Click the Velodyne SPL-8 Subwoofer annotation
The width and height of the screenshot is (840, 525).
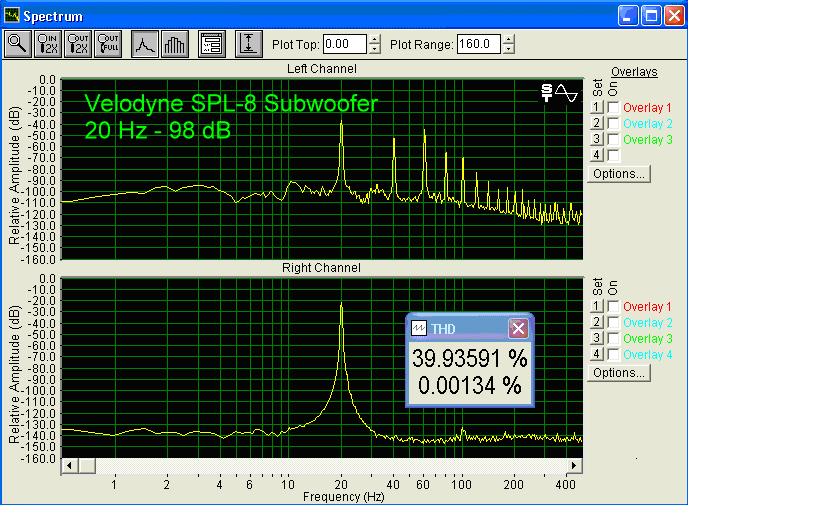coord(231,103)
